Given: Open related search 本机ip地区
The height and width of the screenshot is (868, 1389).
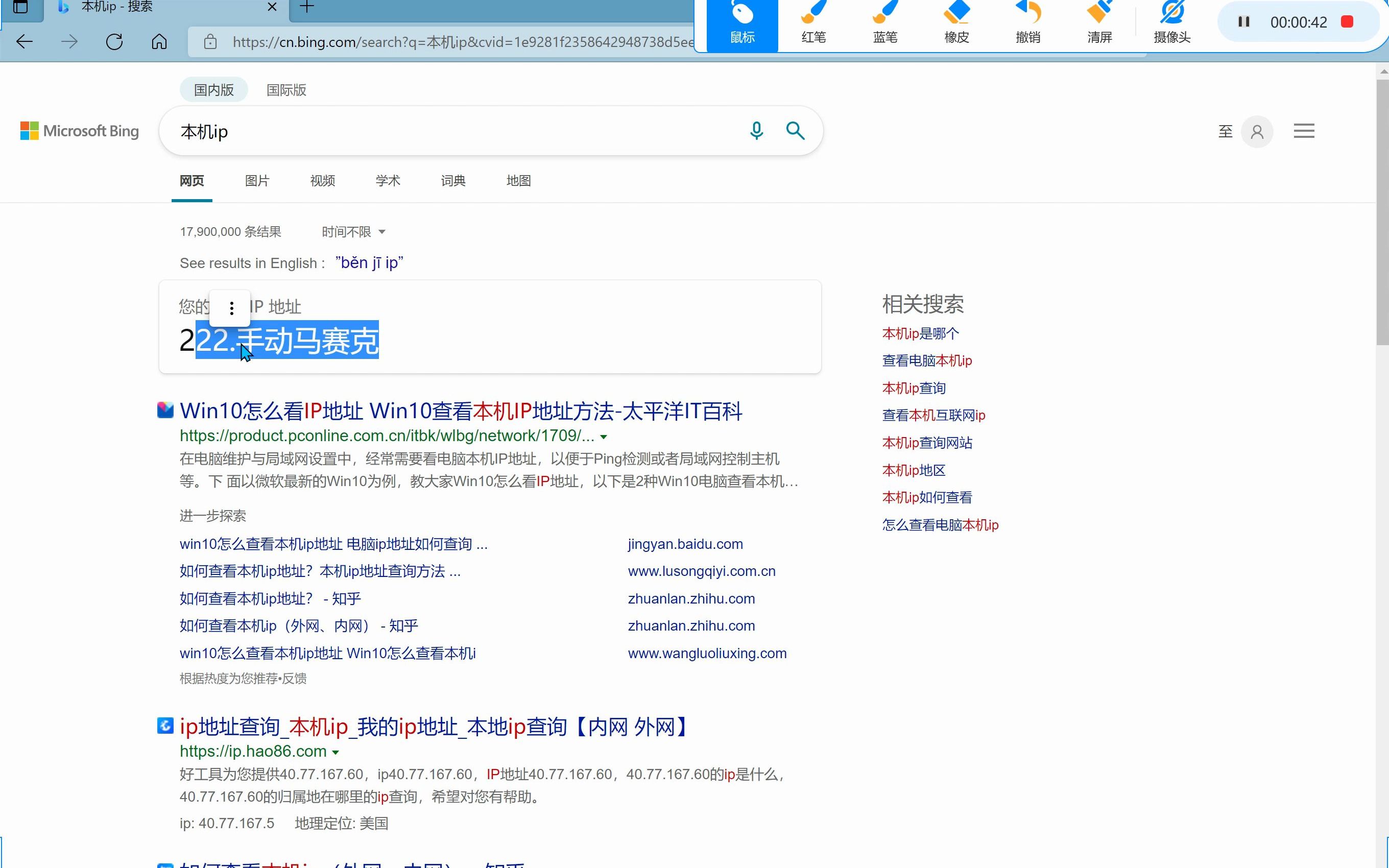Looking at the screenshot, I should coord(914,470).
